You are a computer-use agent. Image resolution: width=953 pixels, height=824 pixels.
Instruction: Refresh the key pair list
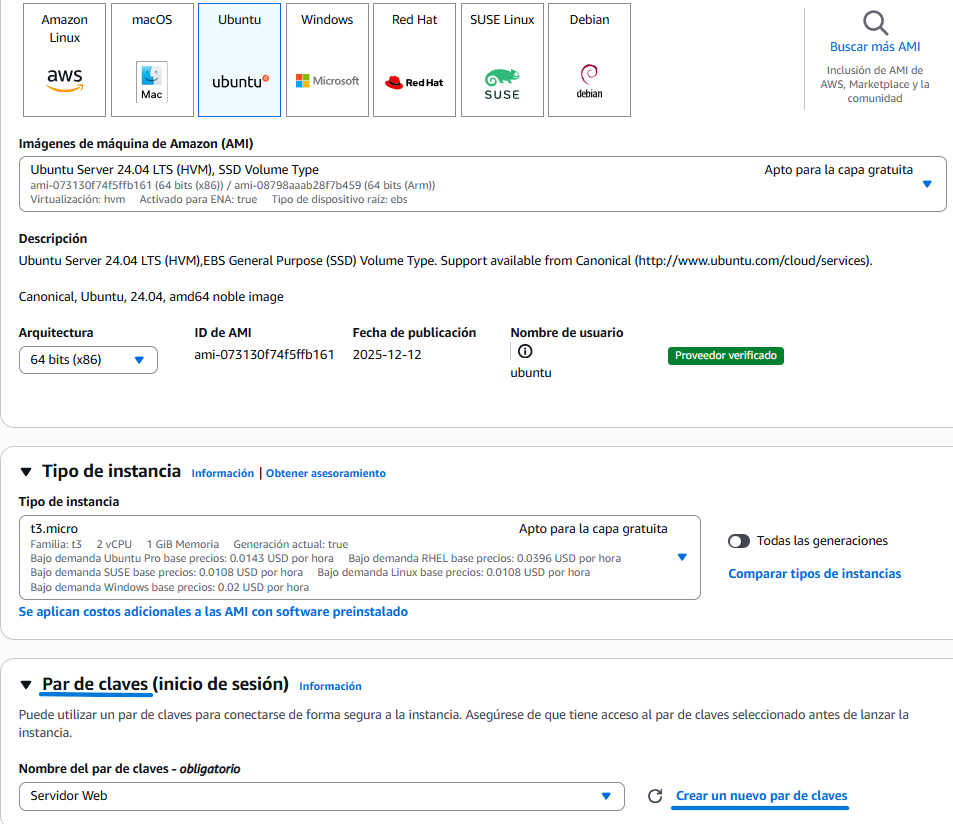655,796
